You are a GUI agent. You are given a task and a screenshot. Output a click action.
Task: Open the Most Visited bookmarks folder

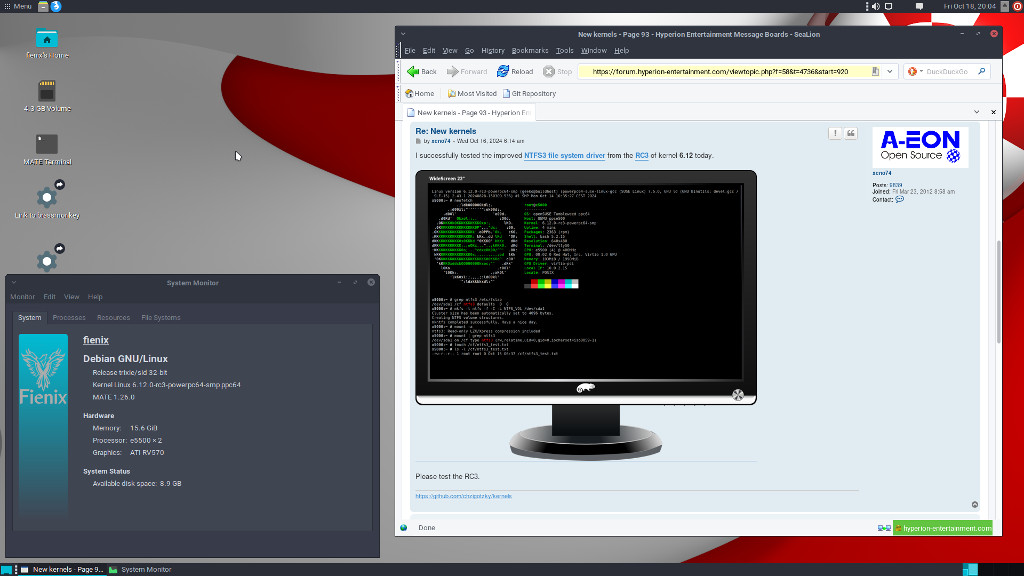(x=472, y=93)
